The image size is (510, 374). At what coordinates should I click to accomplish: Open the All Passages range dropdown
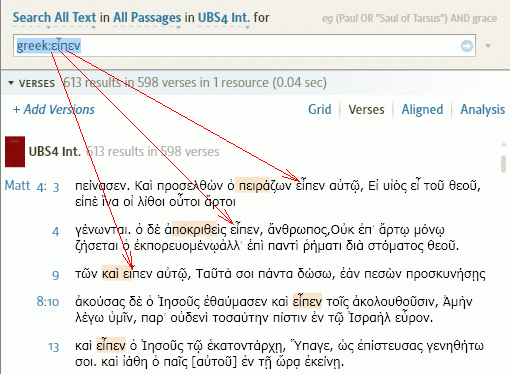pyautogui.click(x=147, y=18)
